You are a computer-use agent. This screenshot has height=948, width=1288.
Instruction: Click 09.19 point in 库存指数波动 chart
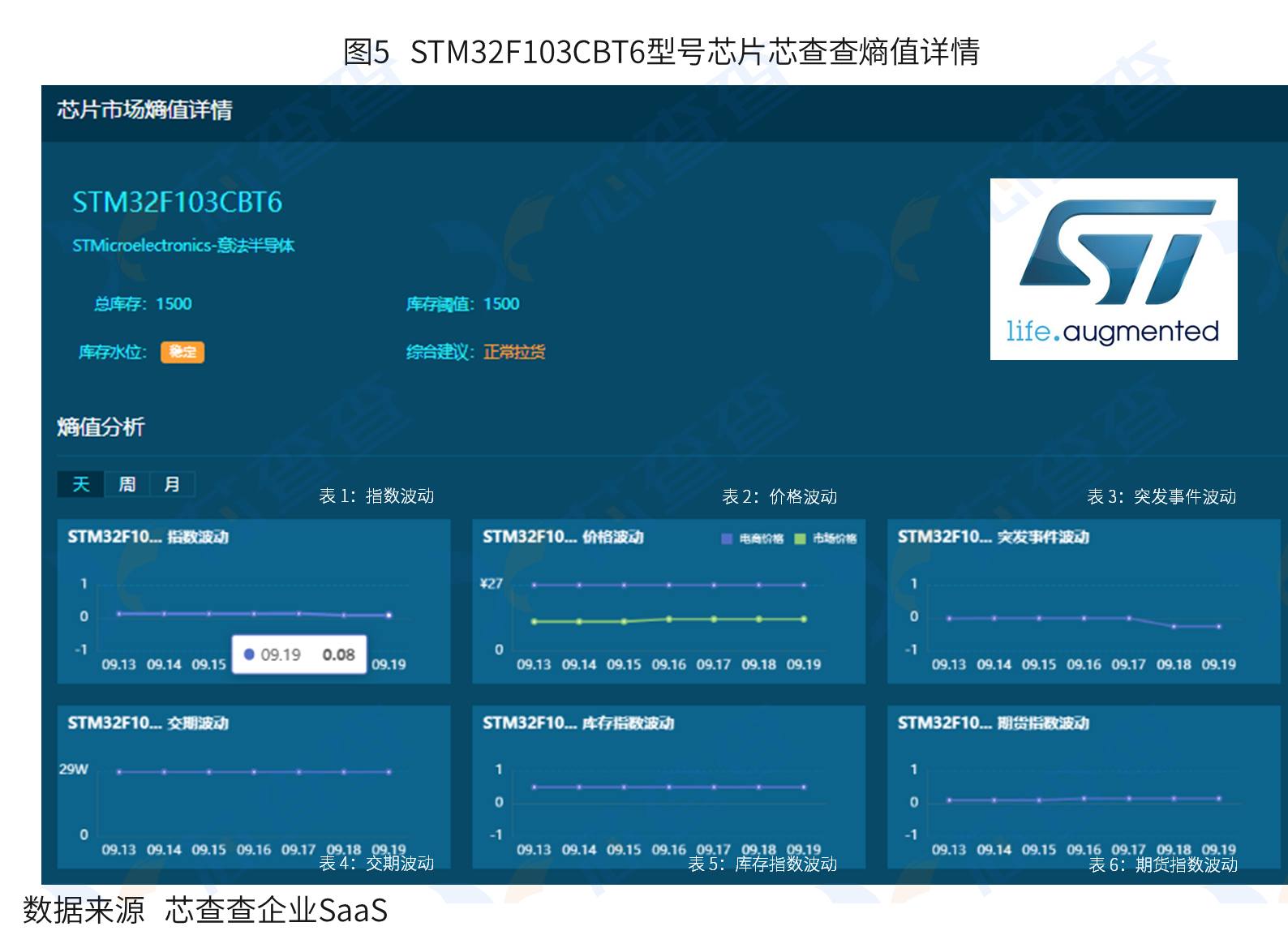click(x=804, y=787)
